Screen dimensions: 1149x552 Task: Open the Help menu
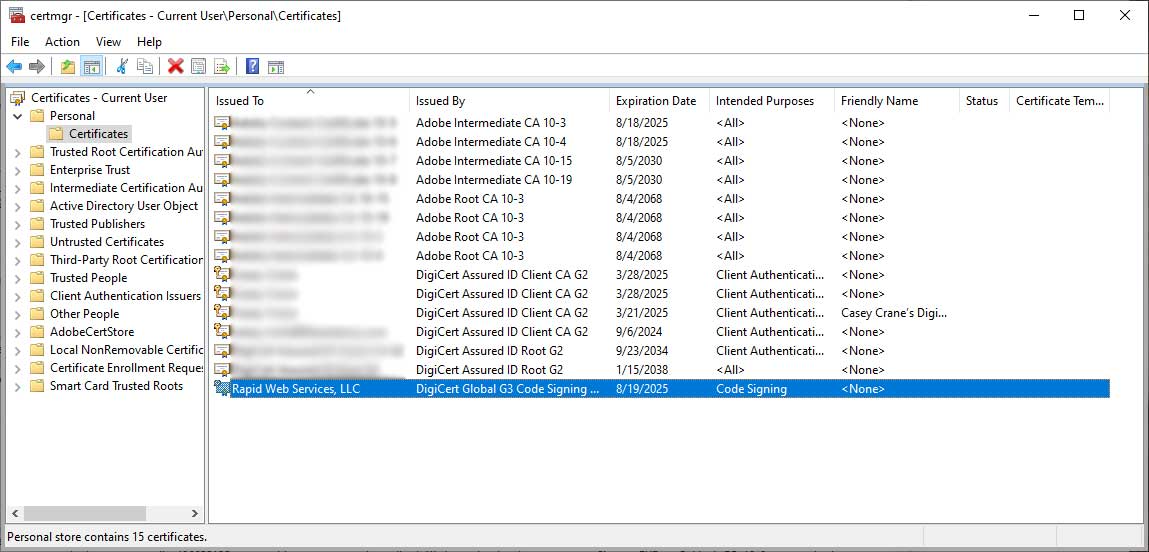pyautogui.click(x=149, y=42)
